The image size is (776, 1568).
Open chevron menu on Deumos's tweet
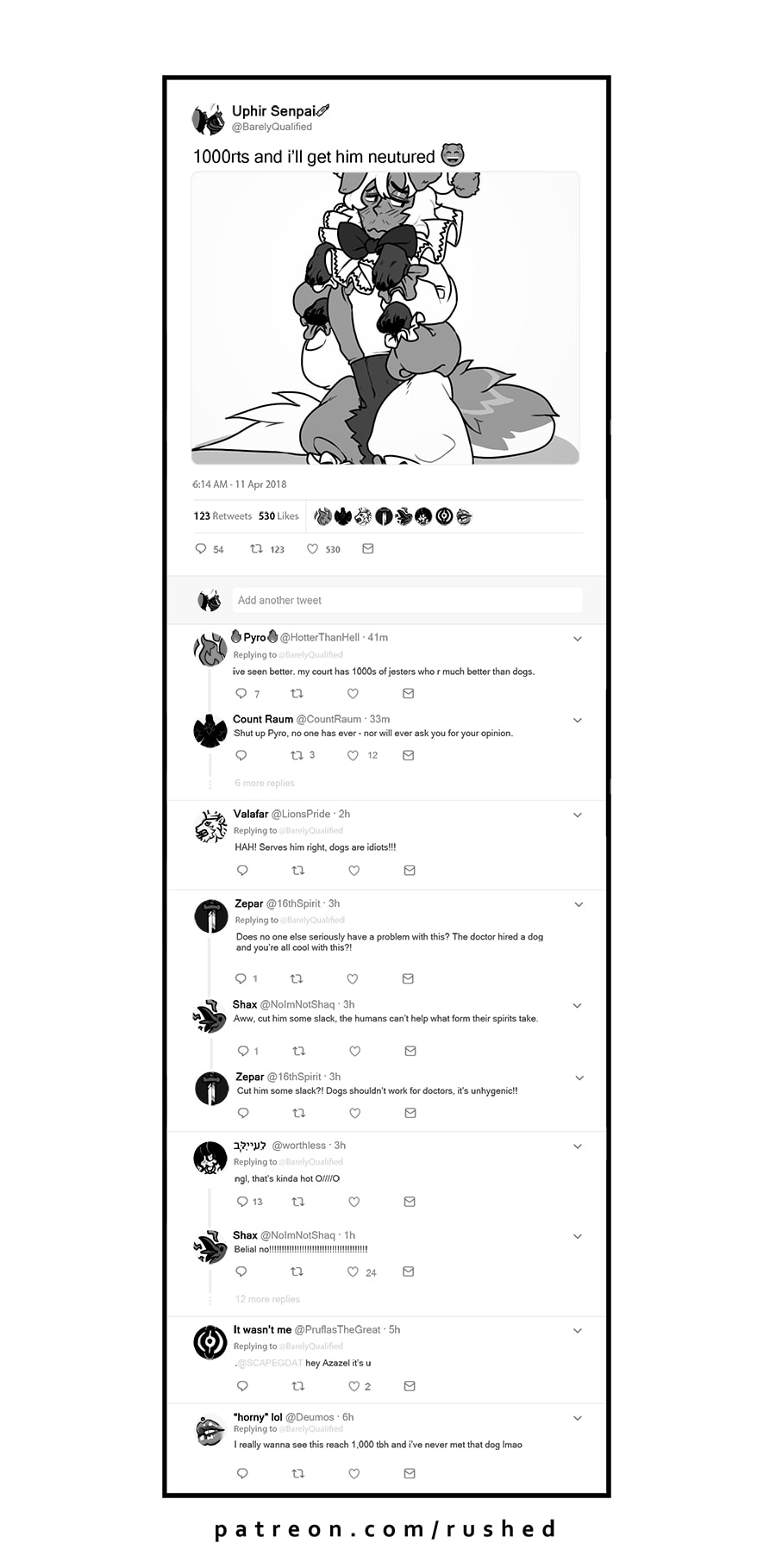coord(578,1418)
